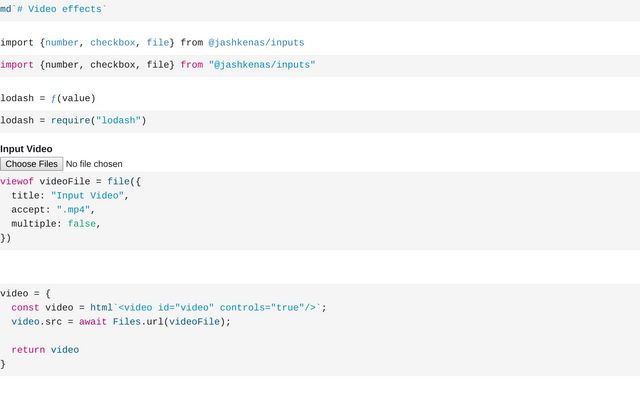This screenshot has width=640, height=400.
Task: Follow the blue 'checkbox' import link
Action: [x=113, y=42]
